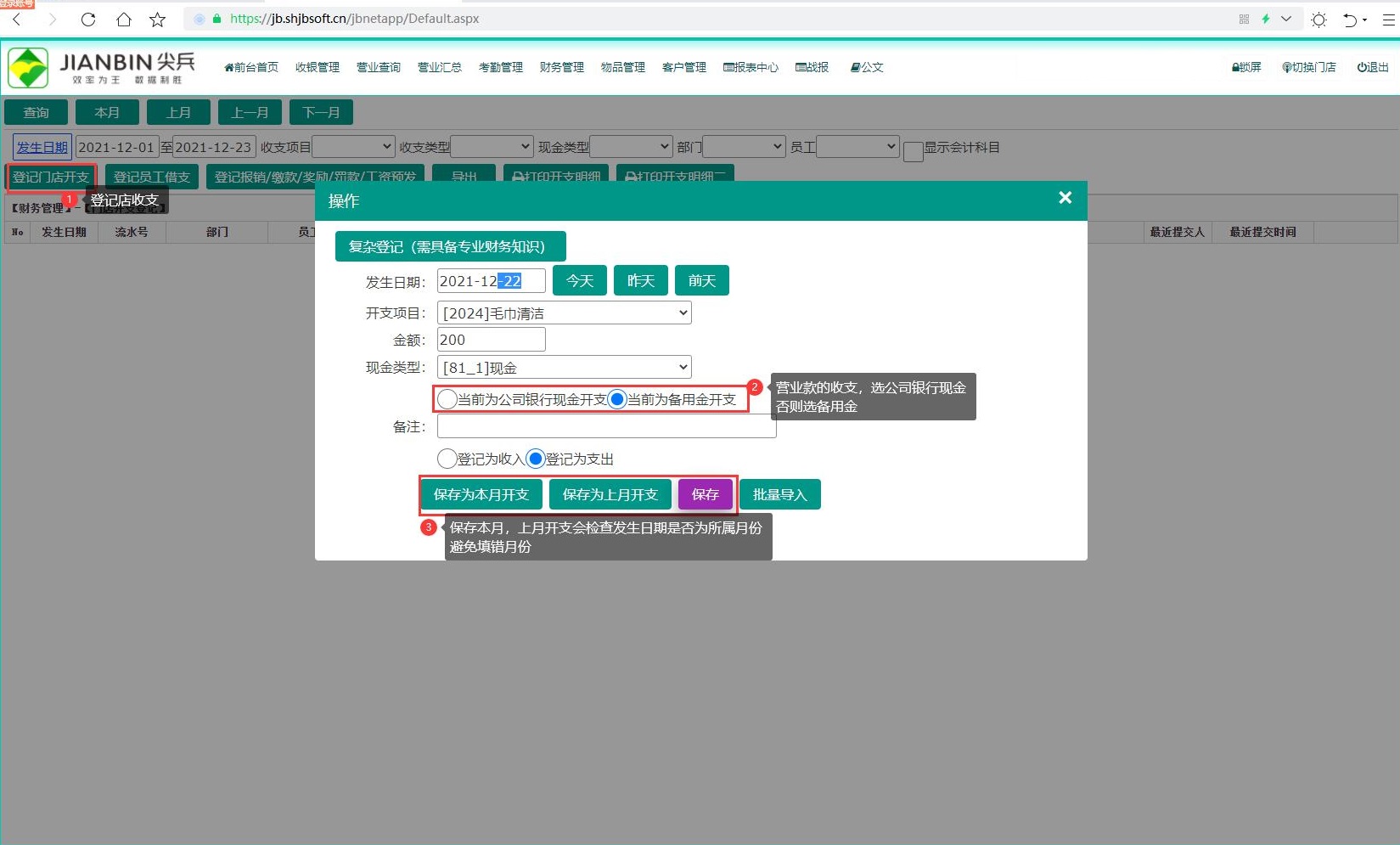This screenshot has height=845, width=1400.
Task: Click the 上月 button
Action: click(178, 112)
